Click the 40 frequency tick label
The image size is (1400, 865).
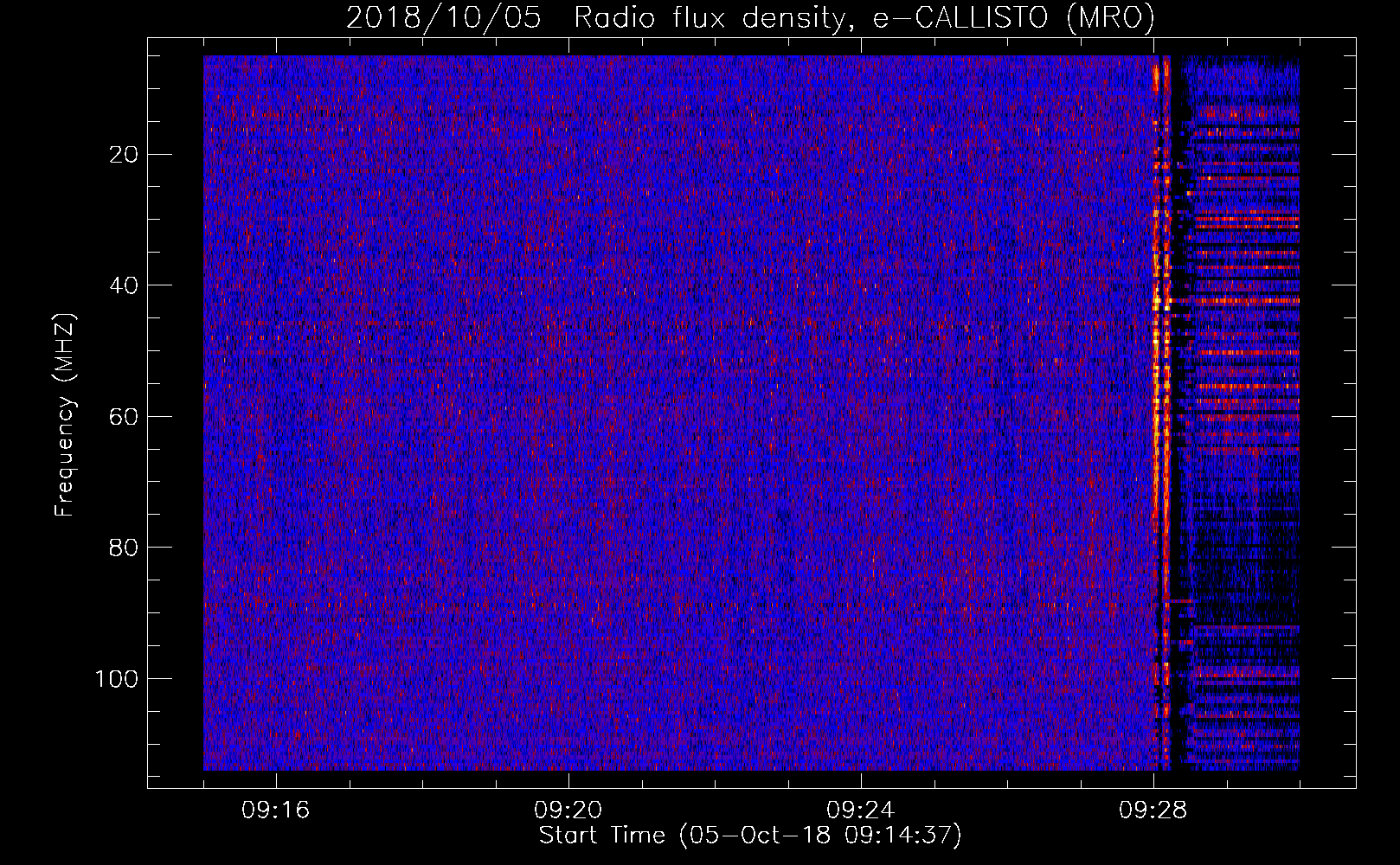pos(125,285)
